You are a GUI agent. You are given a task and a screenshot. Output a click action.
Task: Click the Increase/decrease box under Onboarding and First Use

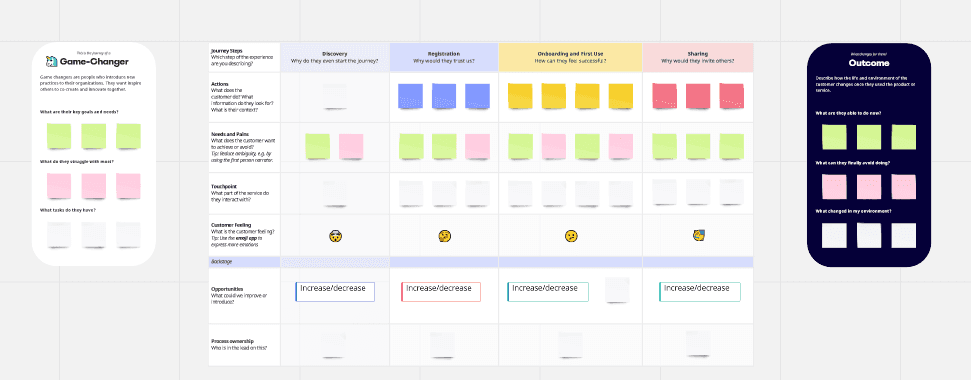point(548,292)
